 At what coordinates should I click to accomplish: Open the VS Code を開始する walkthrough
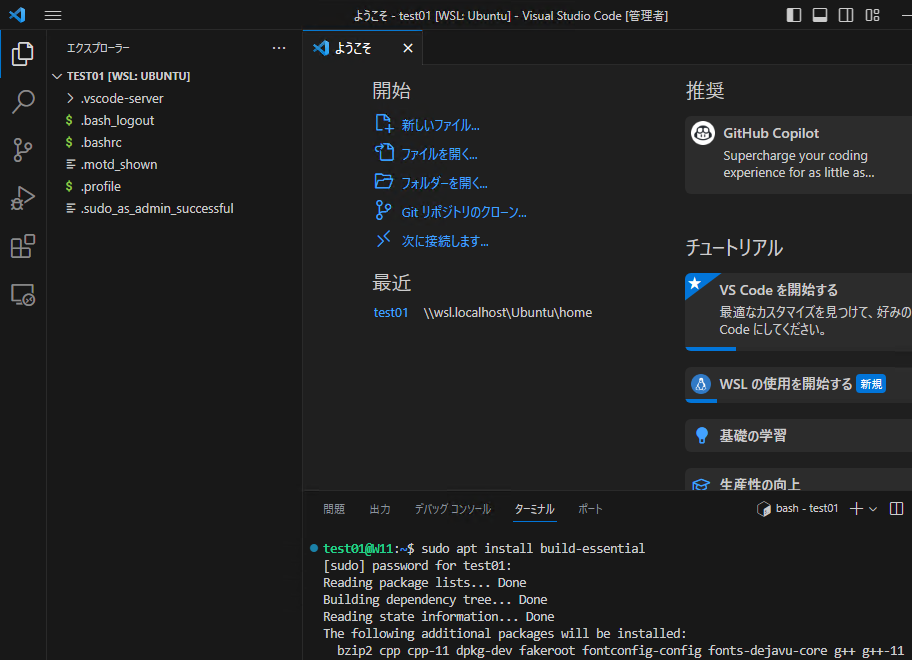click(799, 312)
